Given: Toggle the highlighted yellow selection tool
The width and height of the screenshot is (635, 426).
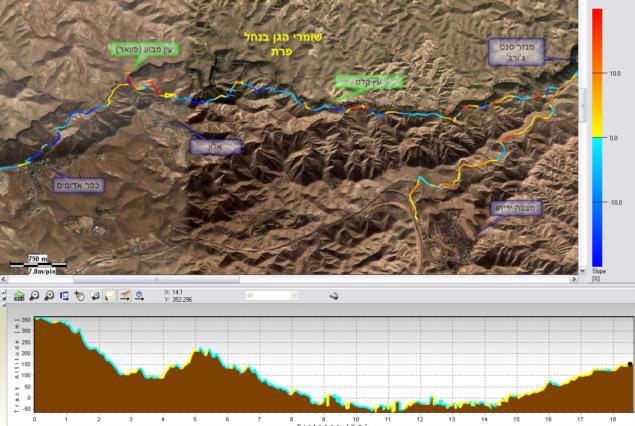Looking at the screenshot, I should [109, 296].
